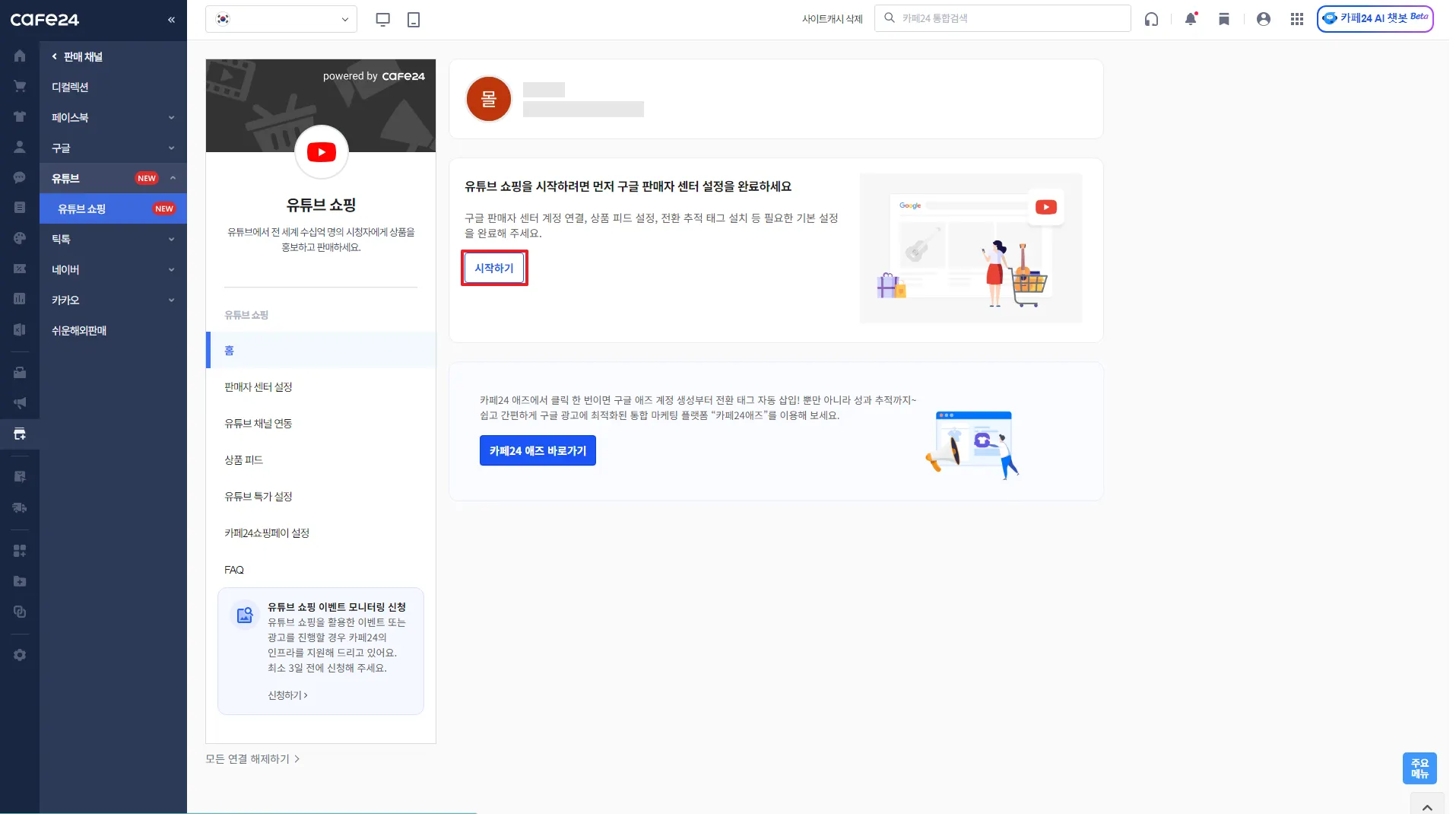Screen dimensions: 1456x814
Task: Open the package with cursor icon
Action: pyautogui.click(x=20, y=477)
